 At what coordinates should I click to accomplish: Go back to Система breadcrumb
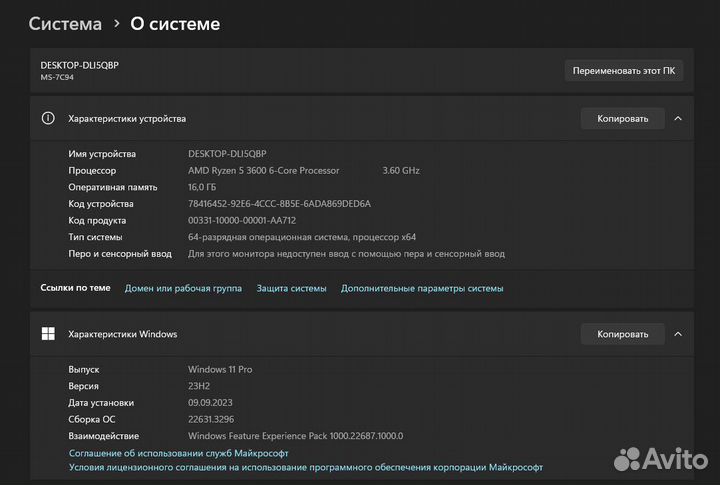65,24
